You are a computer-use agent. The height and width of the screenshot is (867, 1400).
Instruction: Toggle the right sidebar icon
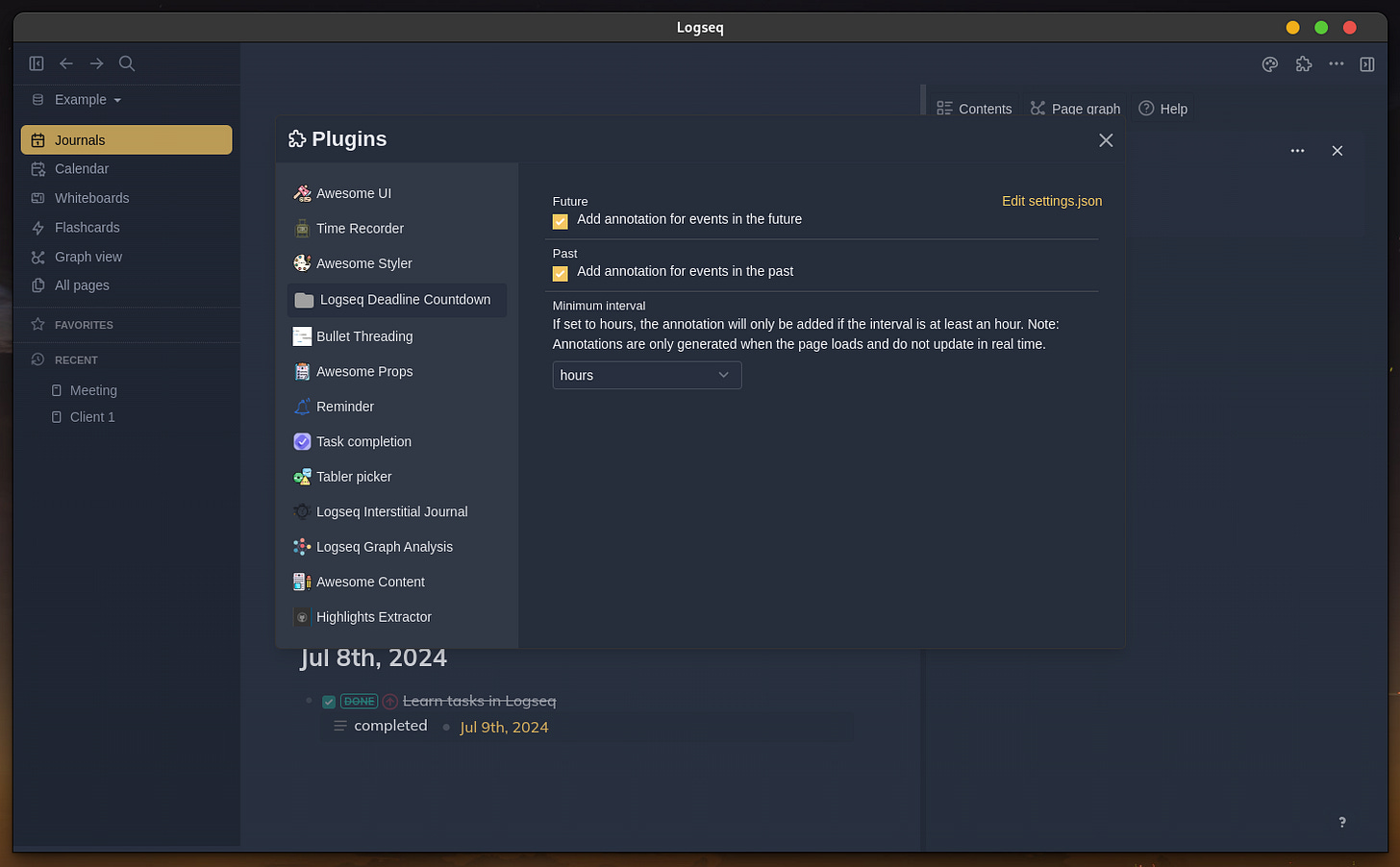pyautogui.click(x=1367, y=64)
